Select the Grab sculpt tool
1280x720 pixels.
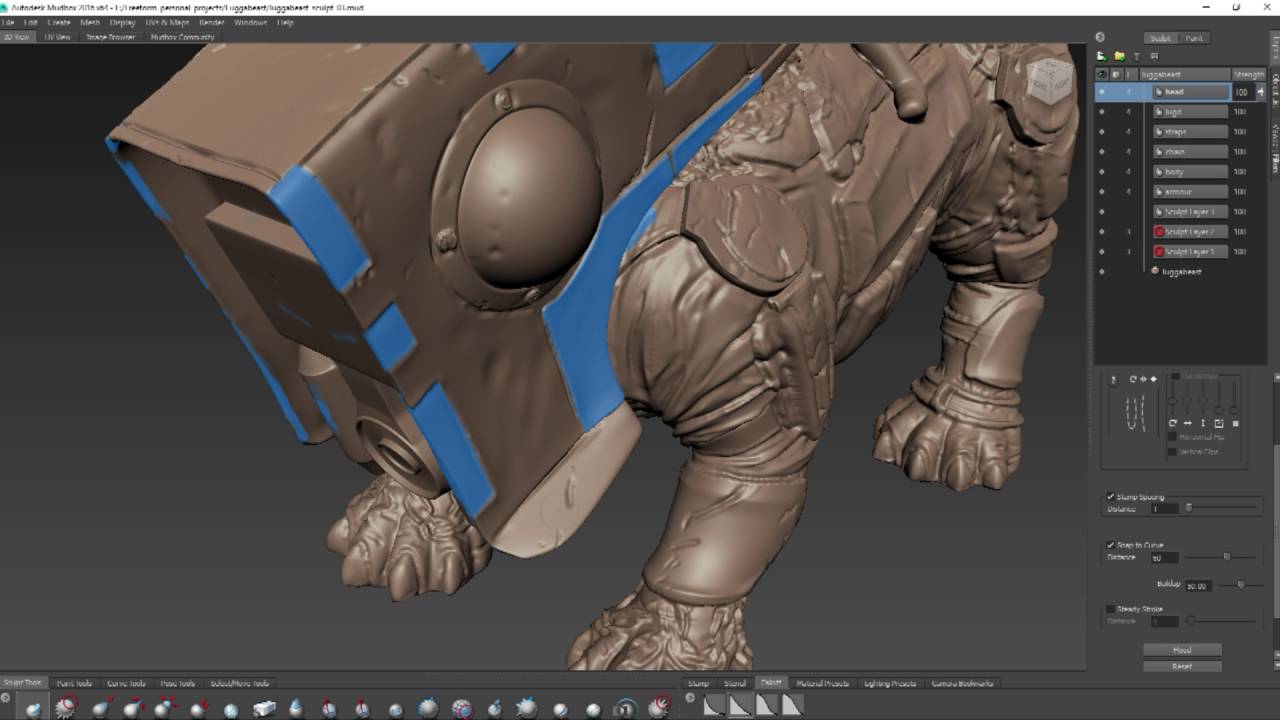132,708
